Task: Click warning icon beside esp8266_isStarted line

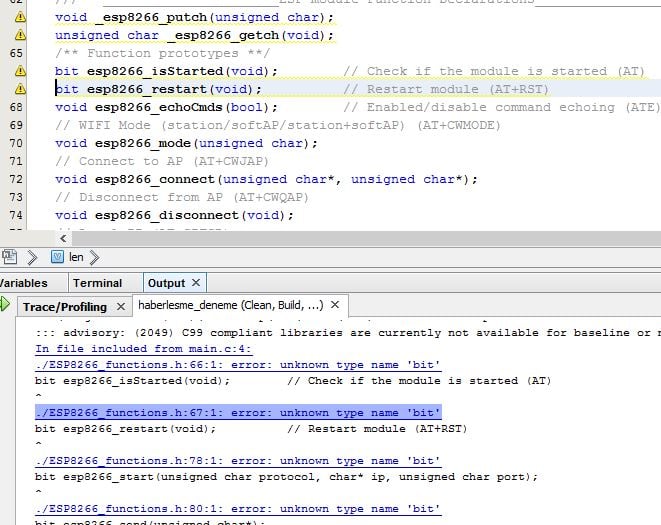Action: click(x=19, y=71)
